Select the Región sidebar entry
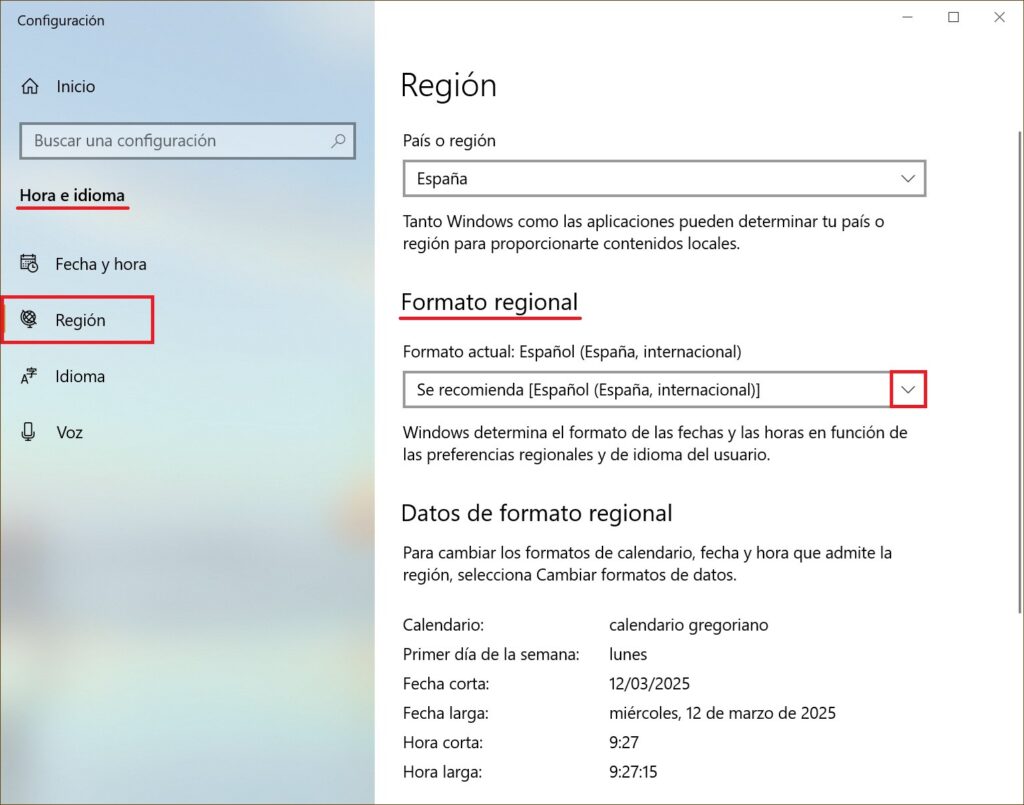The width and height of the screenshot is (1024, 805). coord(80,320)
